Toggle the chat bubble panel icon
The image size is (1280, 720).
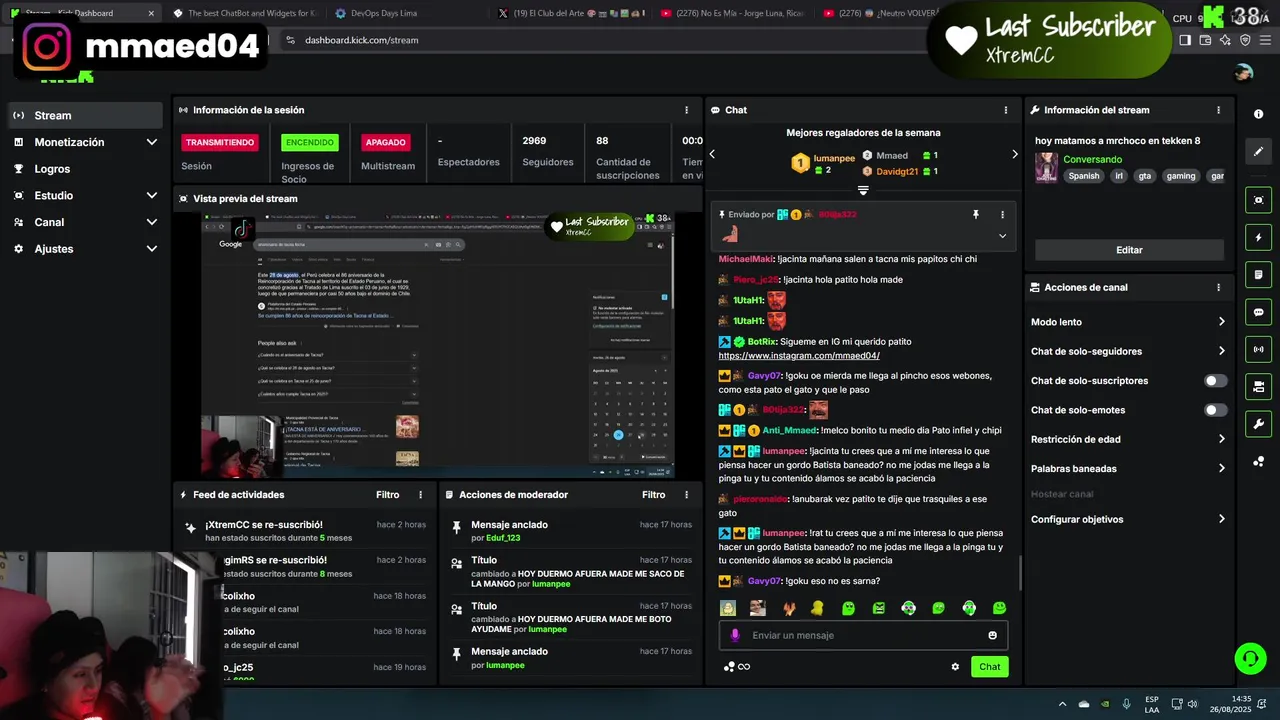(1258, 312)
